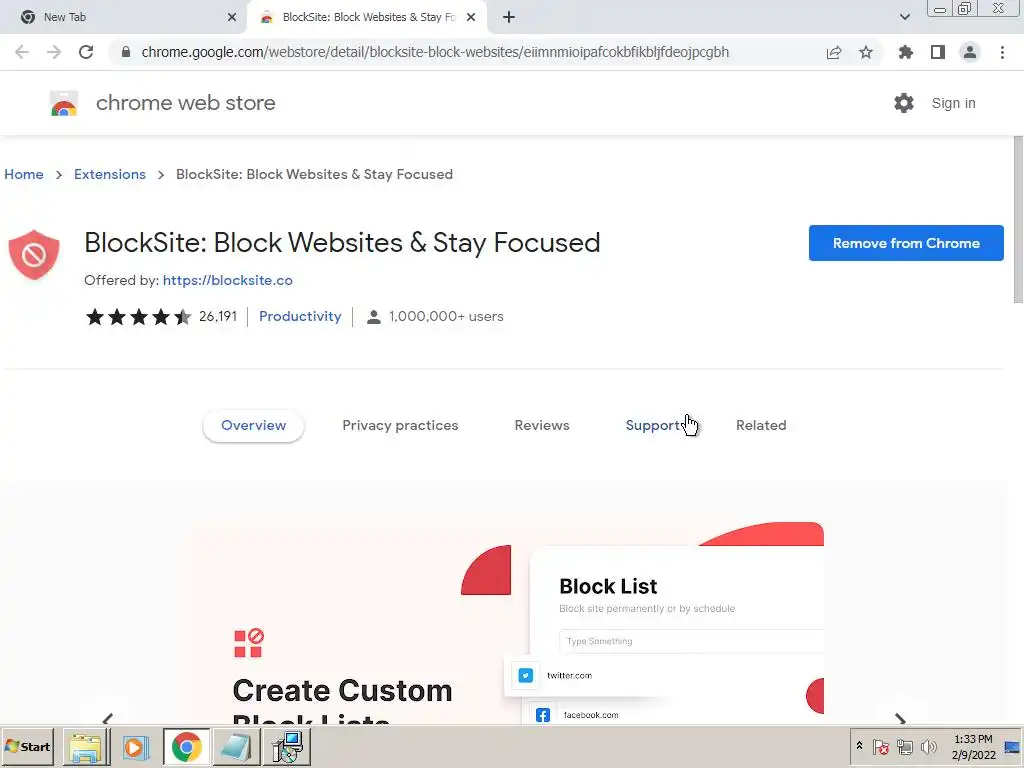1024x768 pixels.
Task: Click the chrome web store title text
Action: (x=185, y=103)
